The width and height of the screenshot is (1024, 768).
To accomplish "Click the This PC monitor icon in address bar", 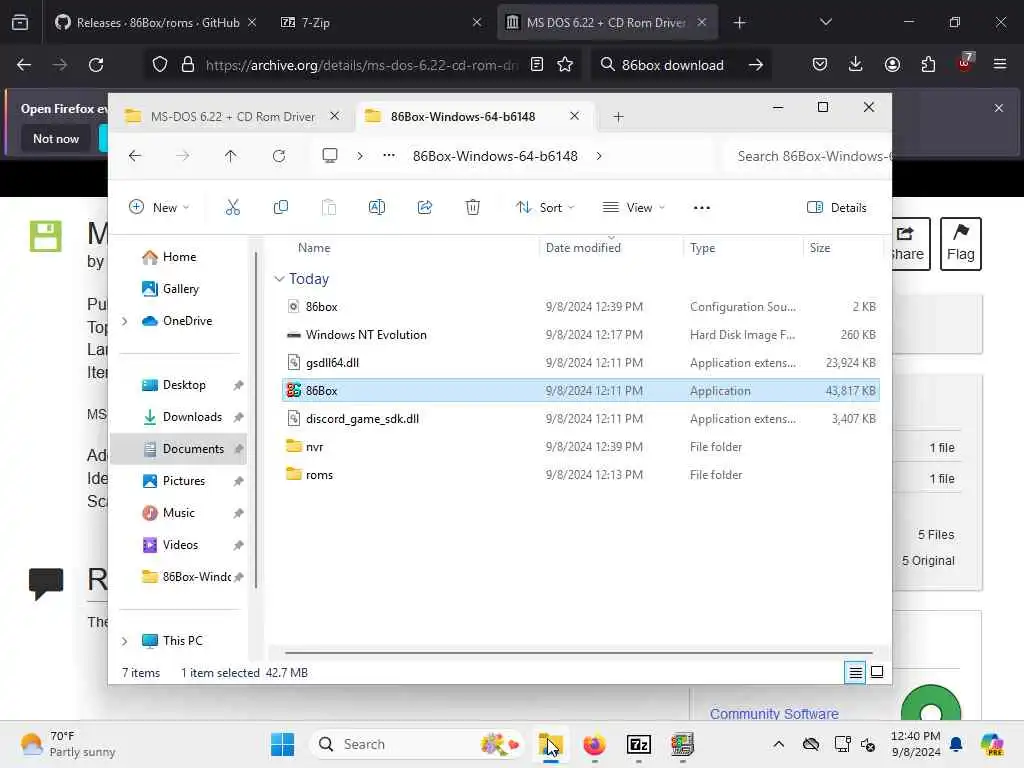I will (330, 156).
